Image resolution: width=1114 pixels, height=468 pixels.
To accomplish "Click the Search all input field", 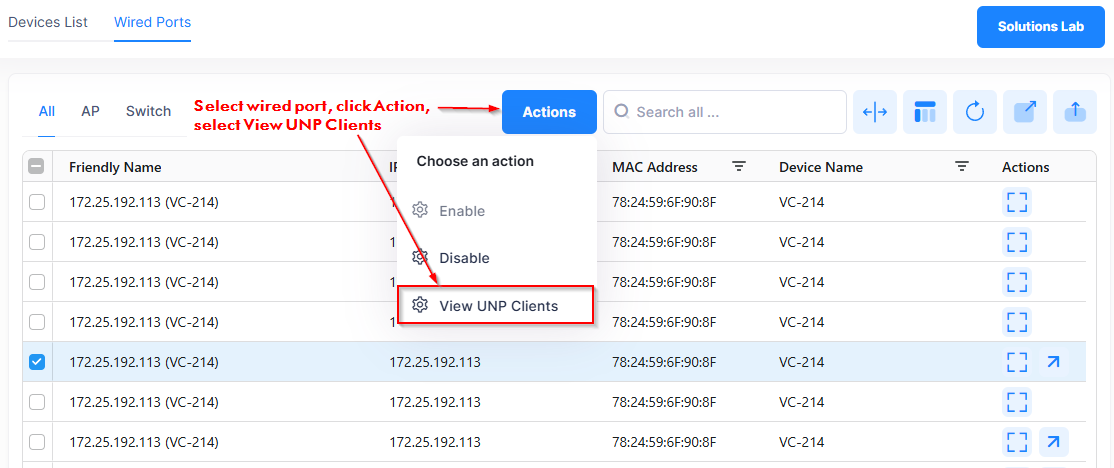I will [x=735, y=112].
